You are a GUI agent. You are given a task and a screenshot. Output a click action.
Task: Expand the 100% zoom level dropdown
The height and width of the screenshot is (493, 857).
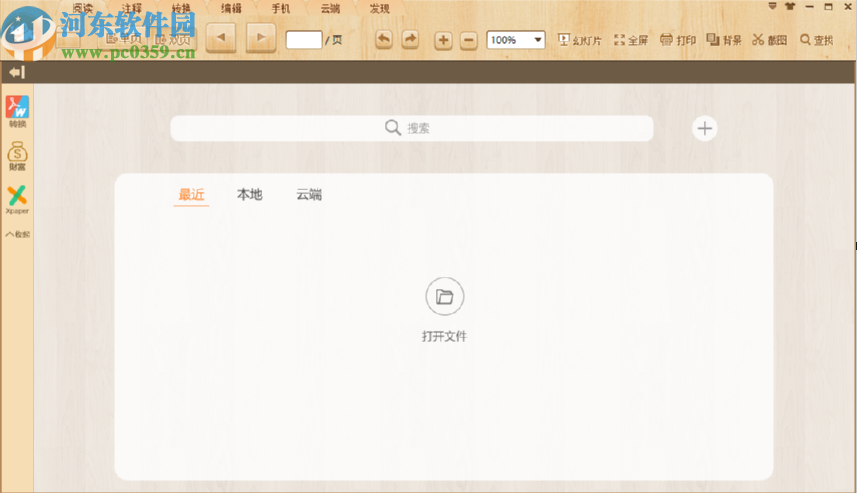(538, 40)
